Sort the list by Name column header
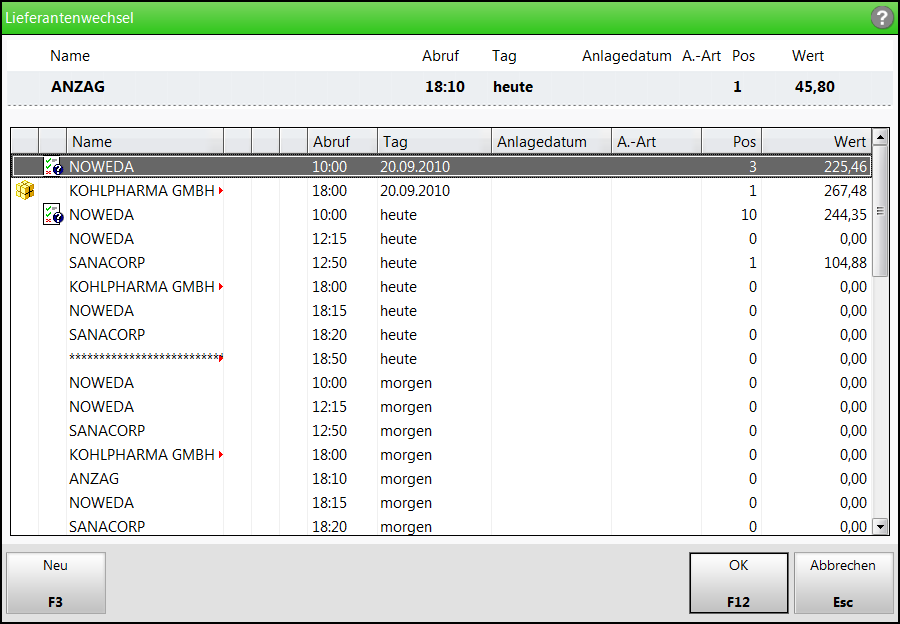Viewport: 900px width, 624px height. [145, 142]
